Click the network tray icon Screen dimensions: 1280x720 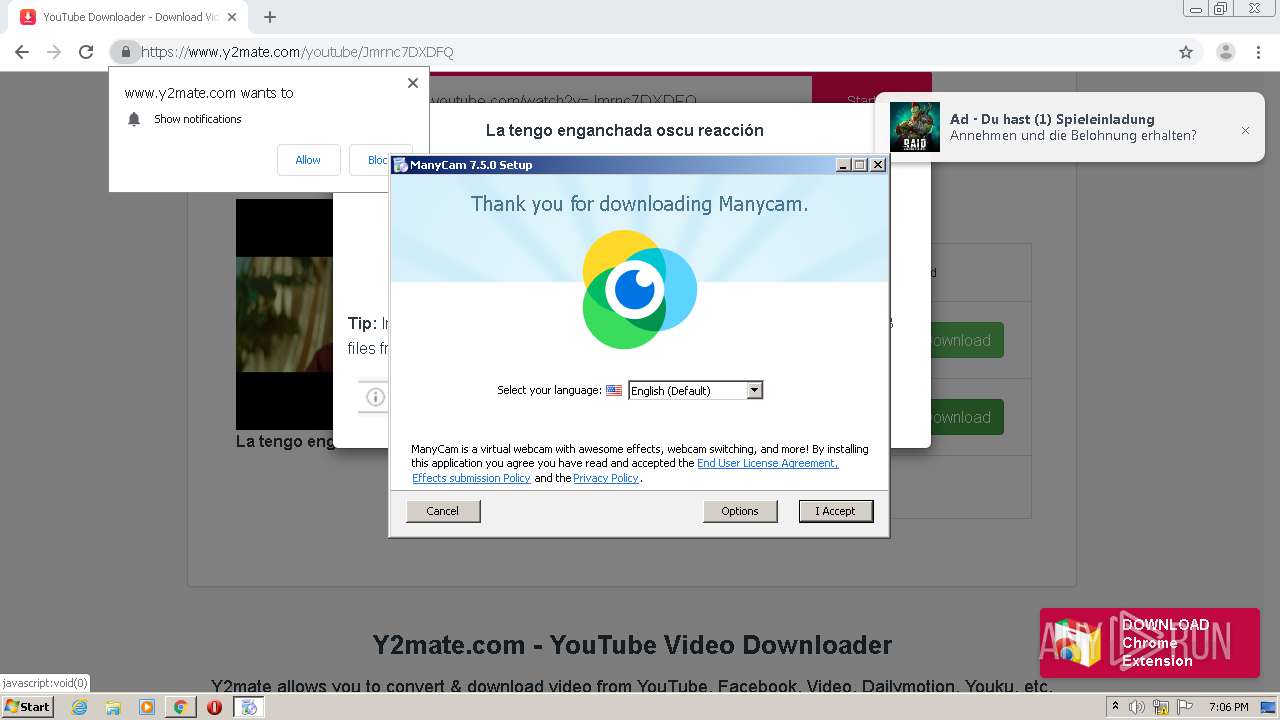click(1160, 707)
